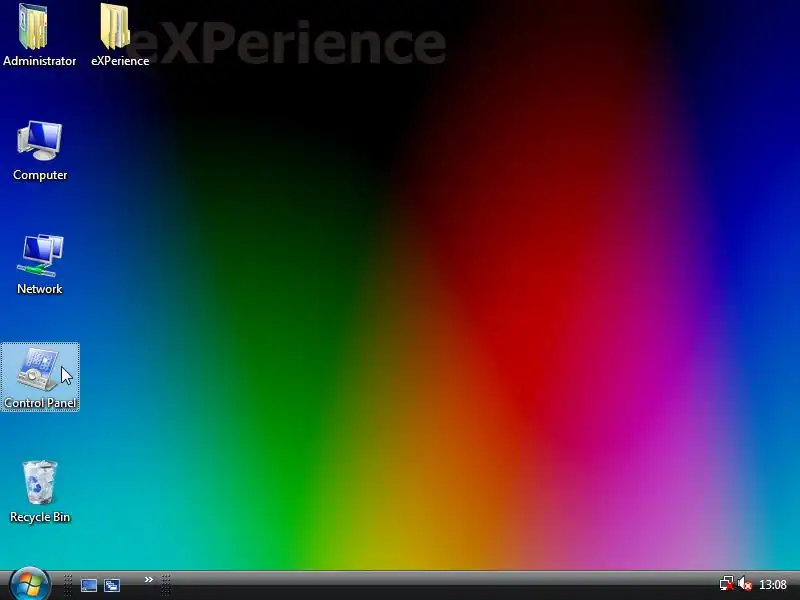Select the Recycle Bin icon
Screen dimensions: 800x600
click(40, 483)
